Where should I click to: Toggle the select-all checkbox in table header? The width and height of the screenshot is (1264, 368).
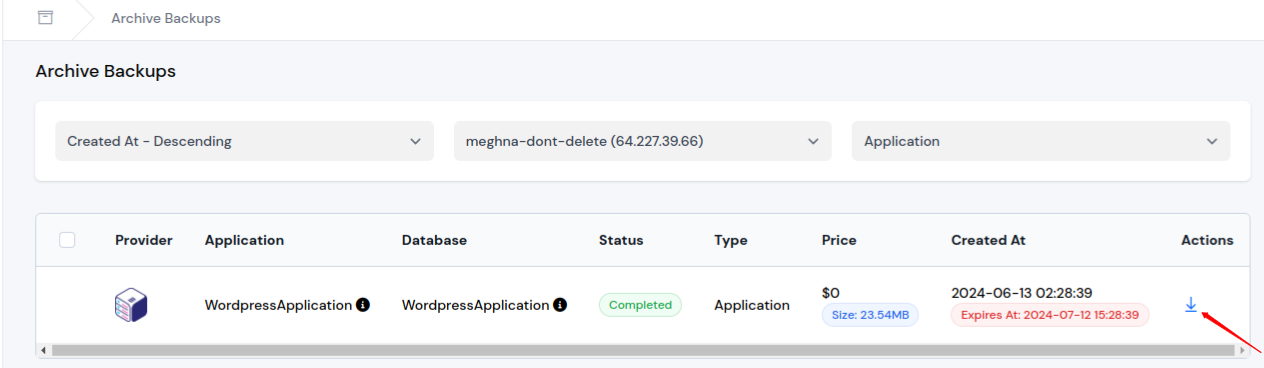[67, 240]
